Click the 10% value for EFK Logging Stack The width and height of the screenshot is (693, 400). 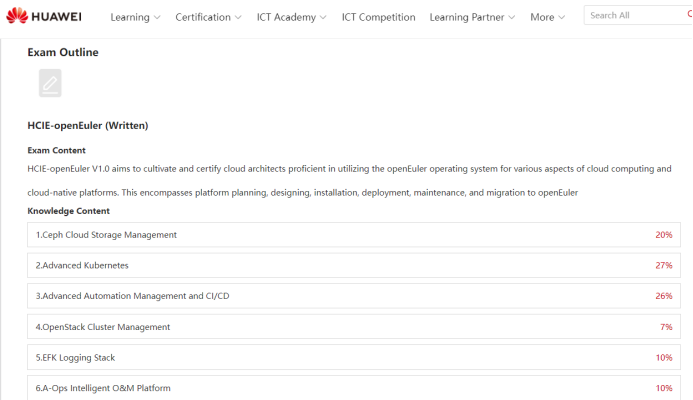click(x=664, y=357)
